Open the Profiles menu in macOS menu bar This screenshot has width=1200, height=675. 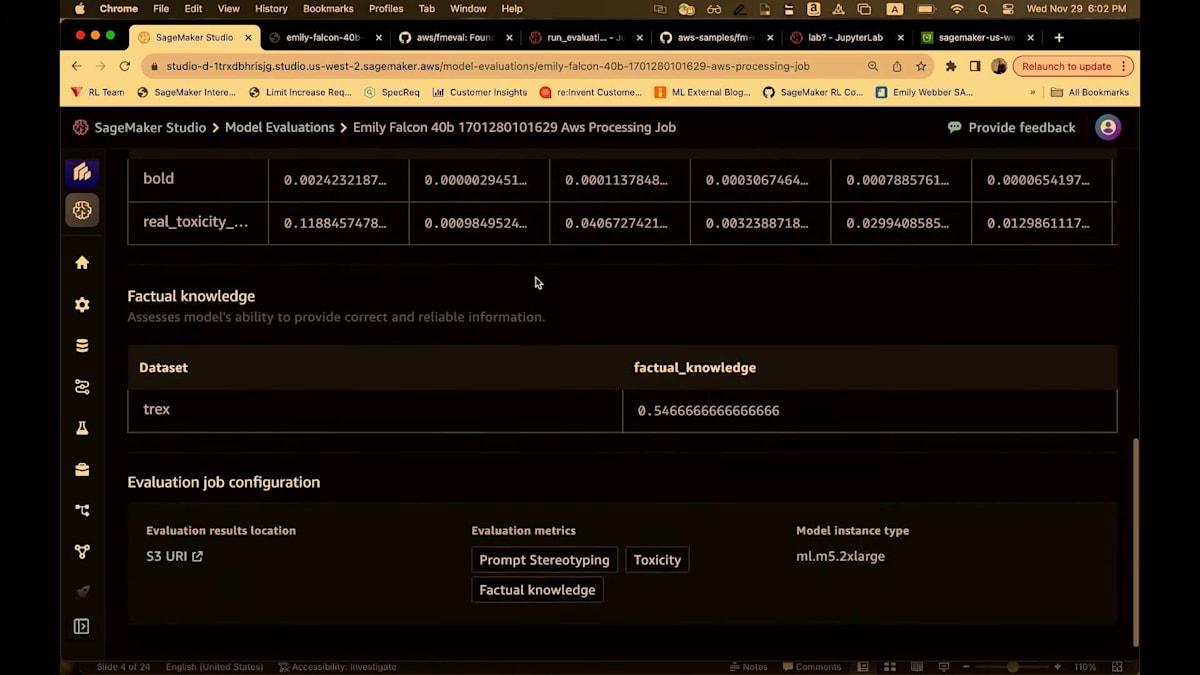[x=386, y=9]
